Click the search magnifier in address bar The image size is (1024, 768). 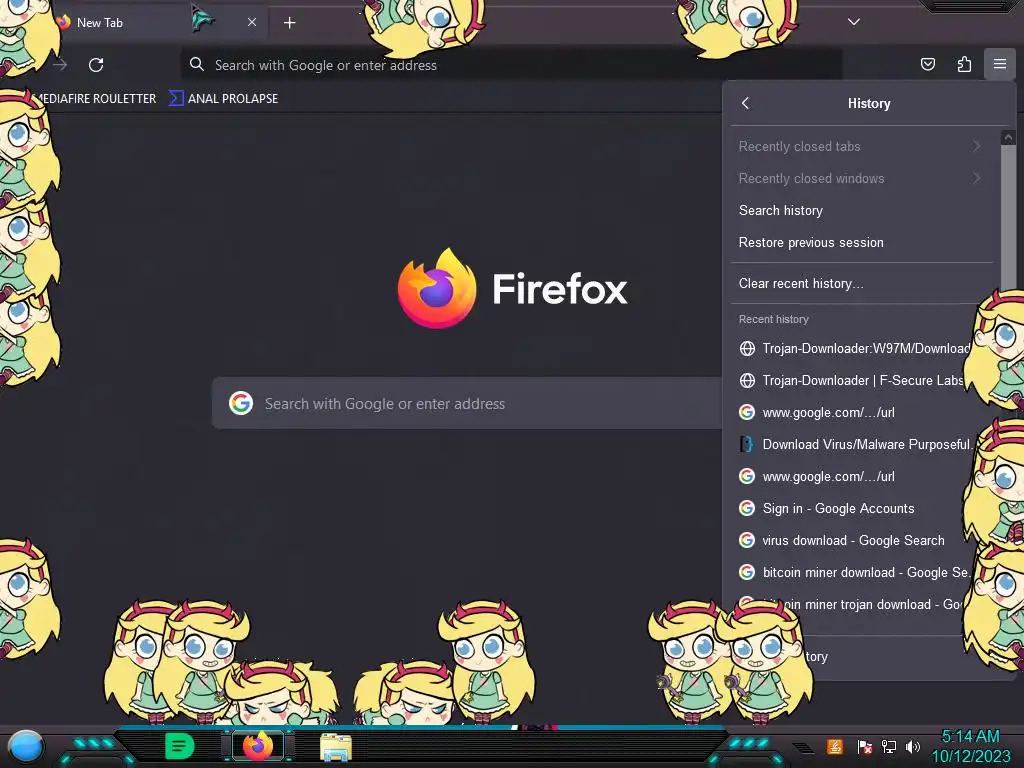(197, 64)
